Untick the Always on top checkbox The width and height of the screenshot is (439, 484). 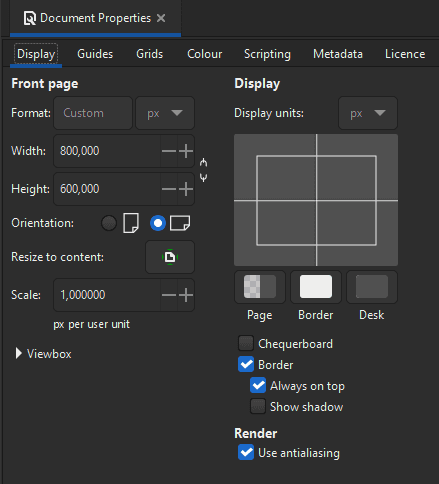coord(258,386)
